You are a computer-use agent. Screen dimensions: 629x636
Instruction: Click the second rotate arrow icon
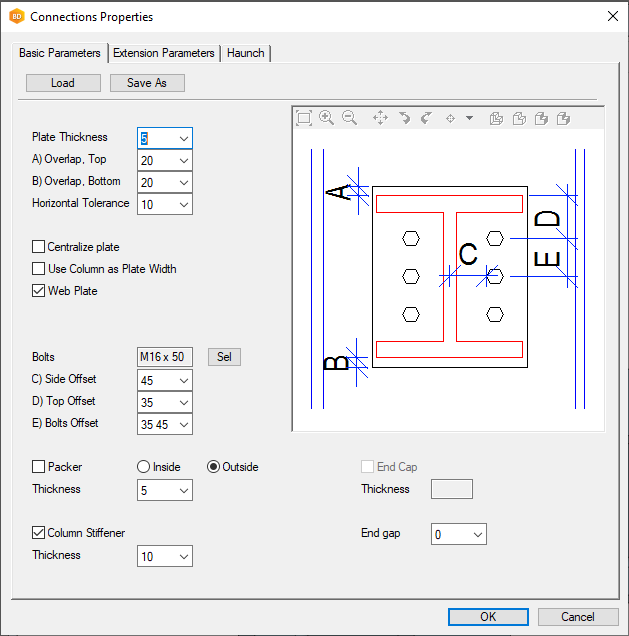point(426,118)
